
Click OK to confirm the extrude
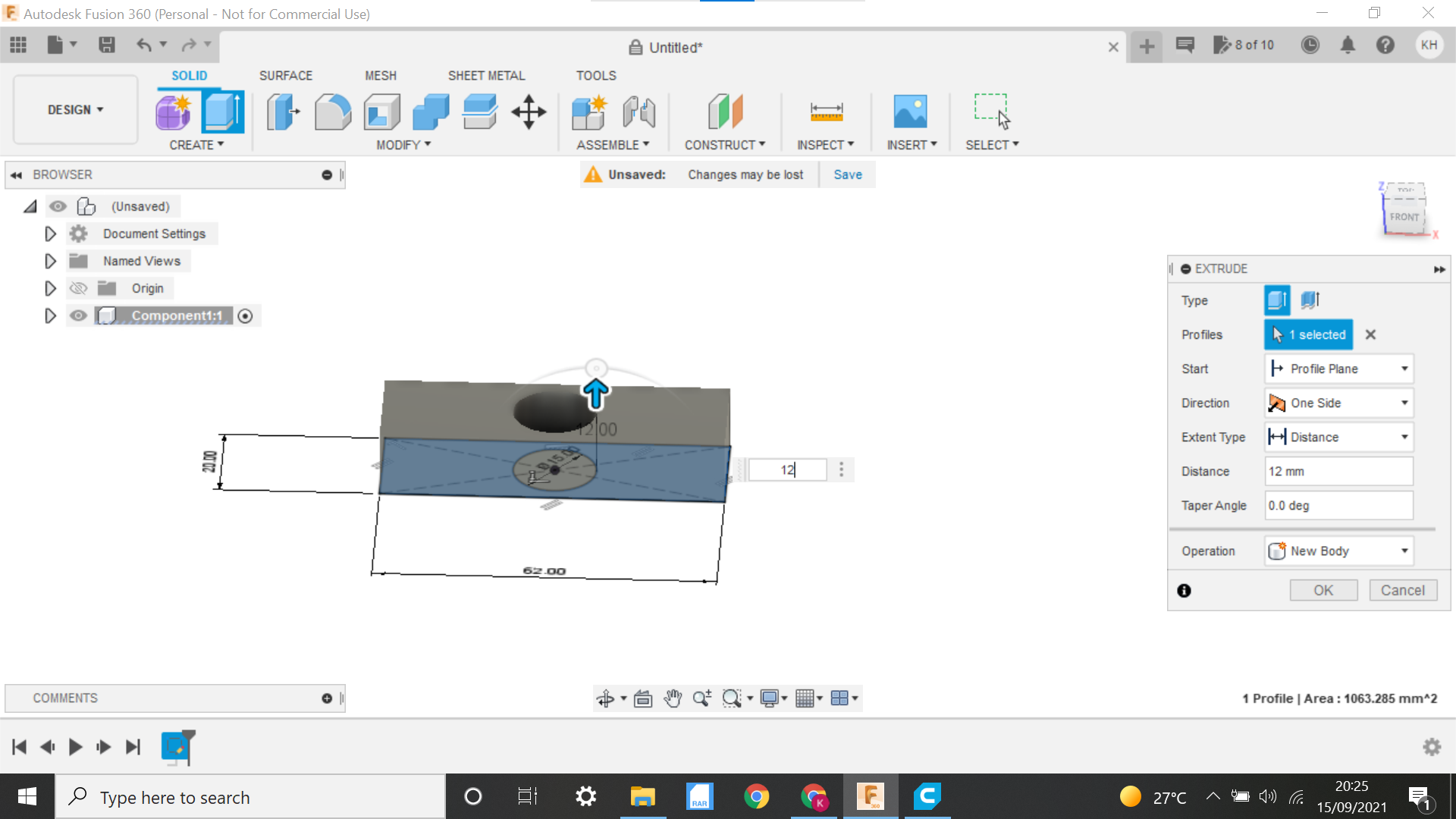[x=1323, y=590]
